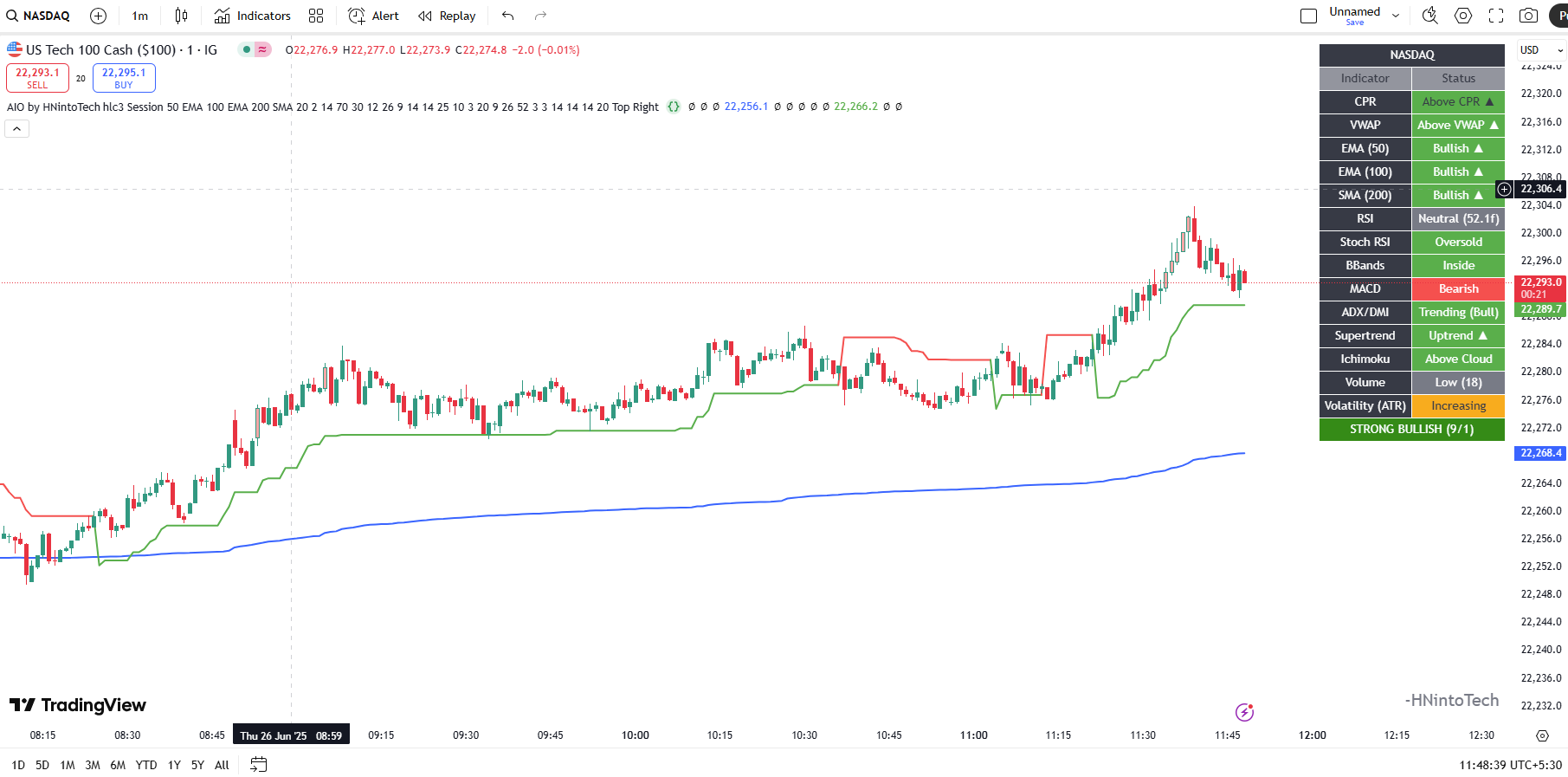Click the TradingView logo

[x=78, y=705]
